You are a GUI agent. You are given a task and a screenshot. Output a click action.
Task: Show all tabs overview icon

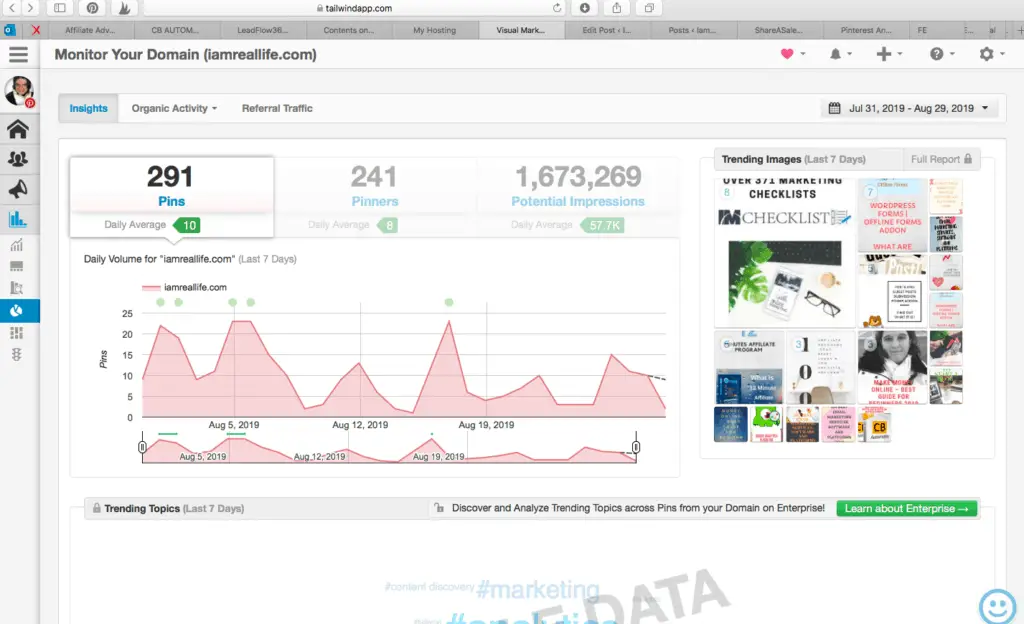(649, 8)
